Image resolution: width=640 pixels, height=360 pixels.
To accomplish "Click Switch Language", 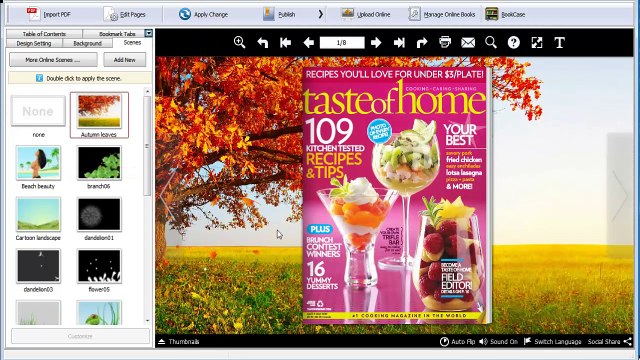I will pyautogui.click(x=552, y=342).
